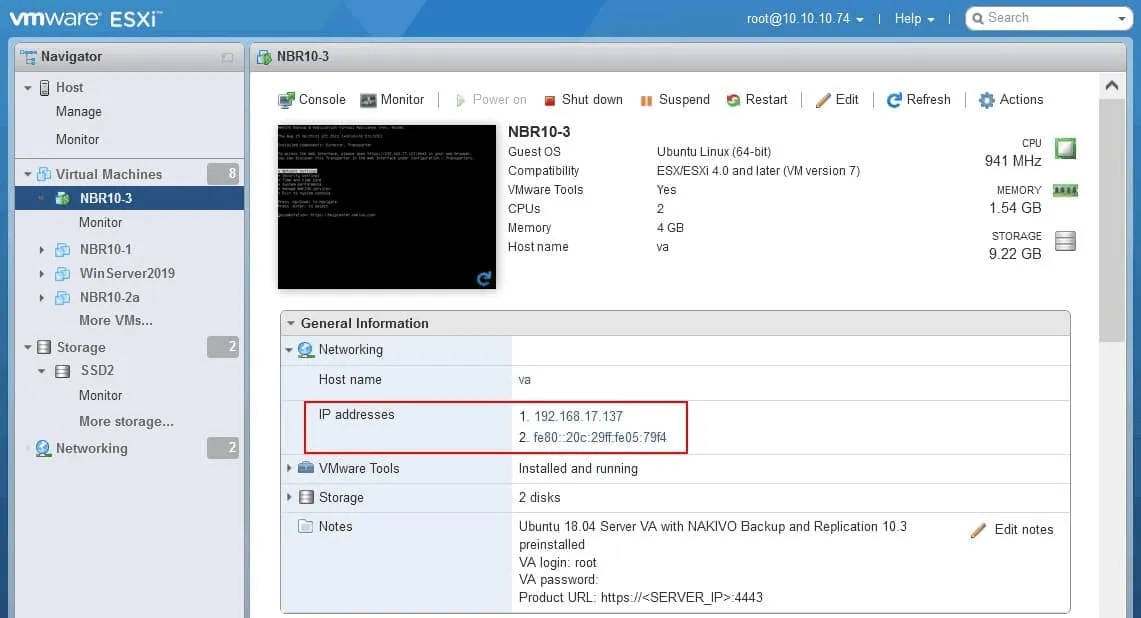Refresh the VM page
This screenshot has height=618, width=1141.
click(x=918, y=100)
